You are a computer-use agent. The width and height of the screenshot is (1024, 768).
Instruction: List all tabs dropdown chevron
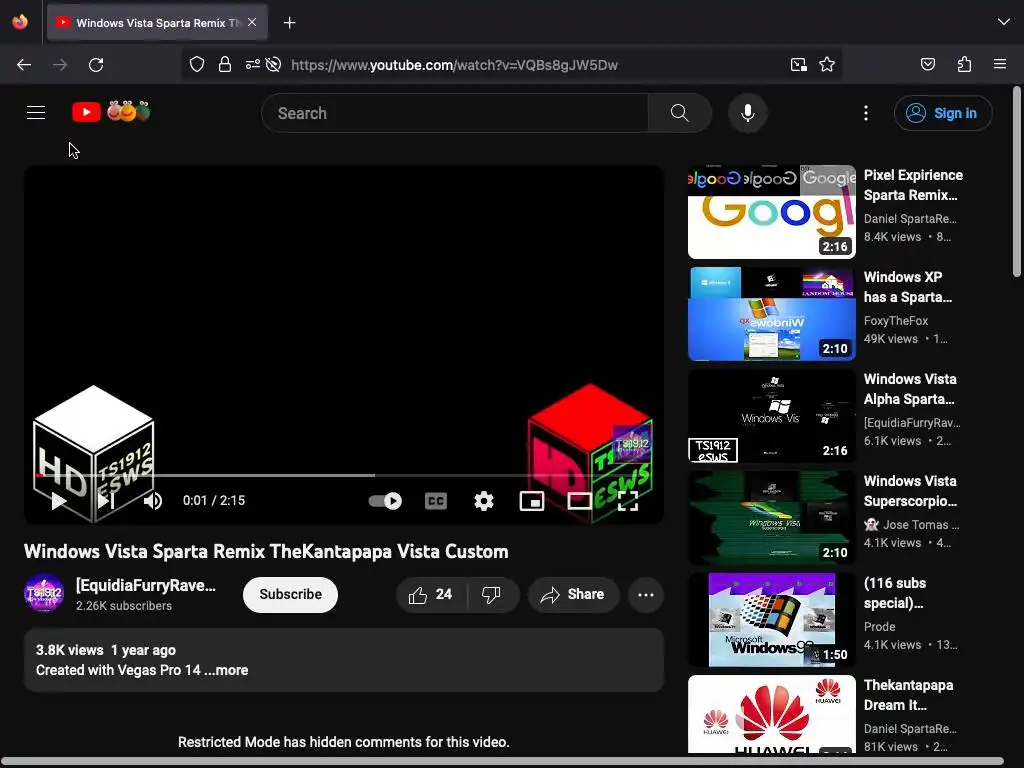[x=1004, y=22]
